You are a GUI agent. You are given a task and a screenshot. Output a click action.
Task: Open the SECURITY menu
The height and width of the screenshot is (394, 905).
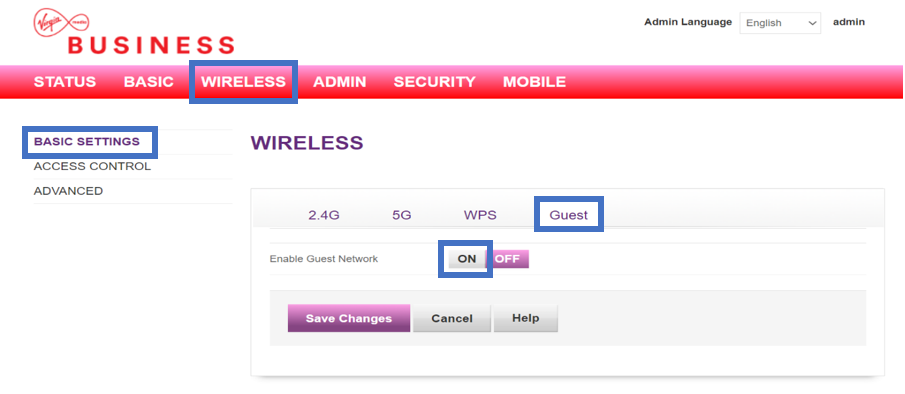(x=435, y=82)
